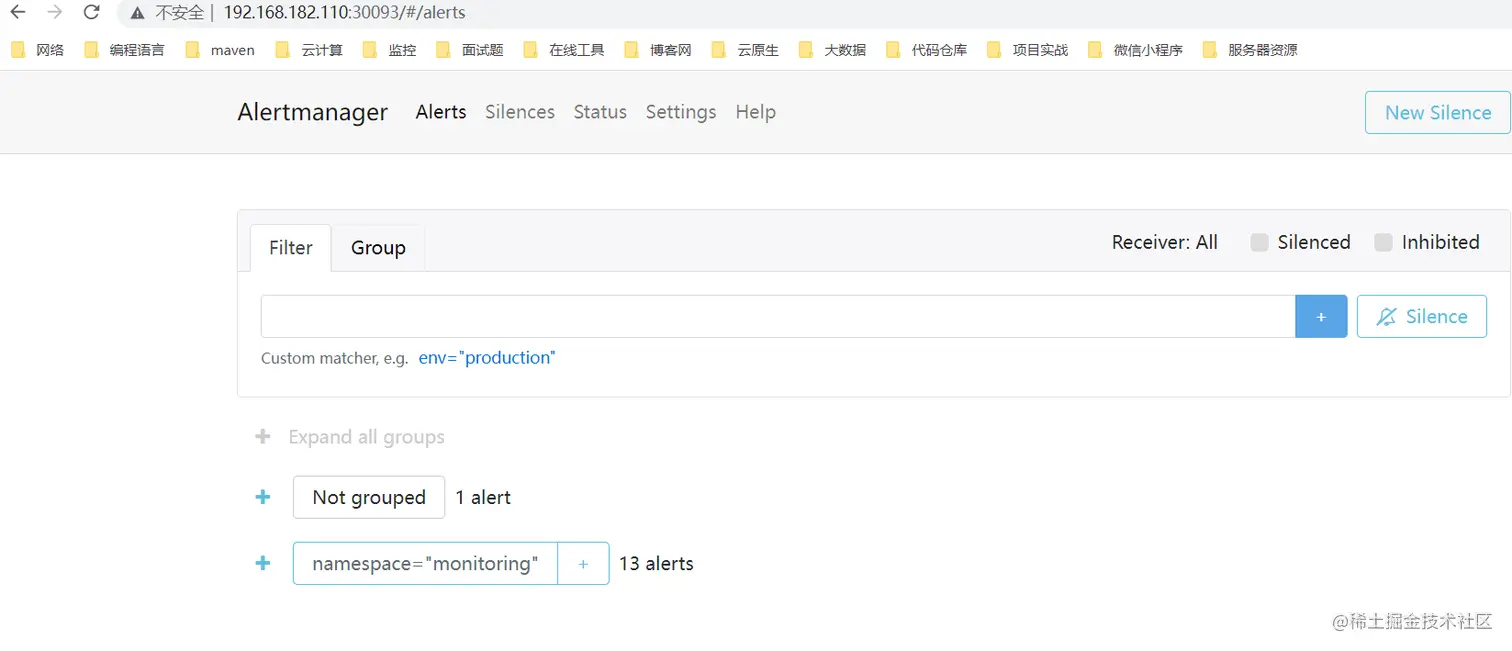This screenshot has height=651, width=1512.
Task: Open the 大数据 bookmark folder
Action: 832,50
